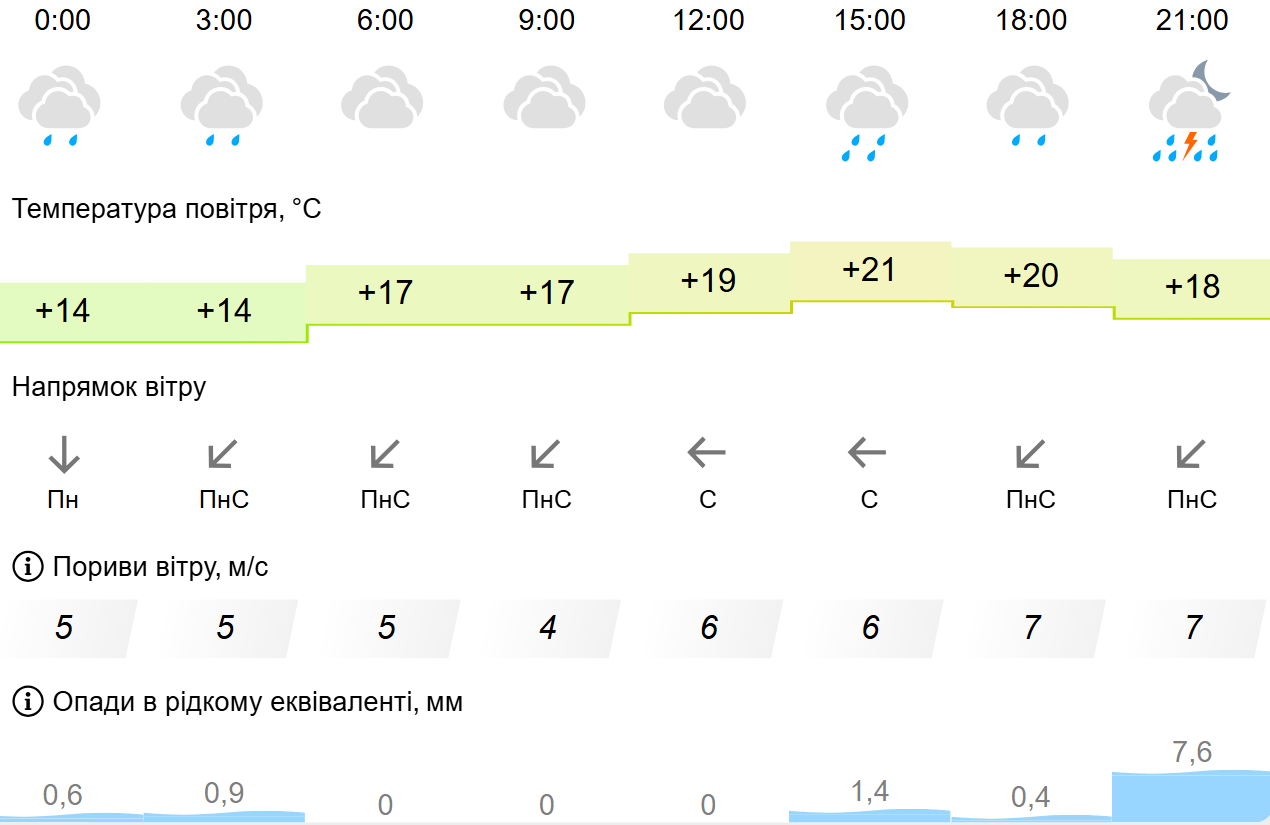Click the Напрямок вітру heading
Image resolution: width=1270 pixels, height=825 pixels.
pos(109,388)
